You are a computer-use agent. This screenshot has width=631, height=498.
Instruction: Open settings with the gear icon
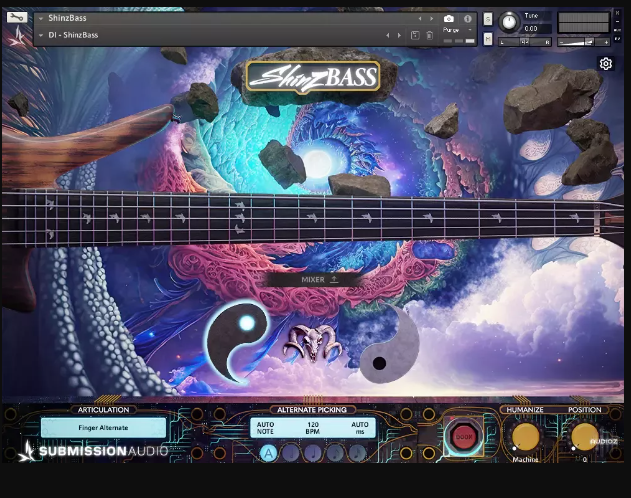pyautogui.click(x=606, y=64)
